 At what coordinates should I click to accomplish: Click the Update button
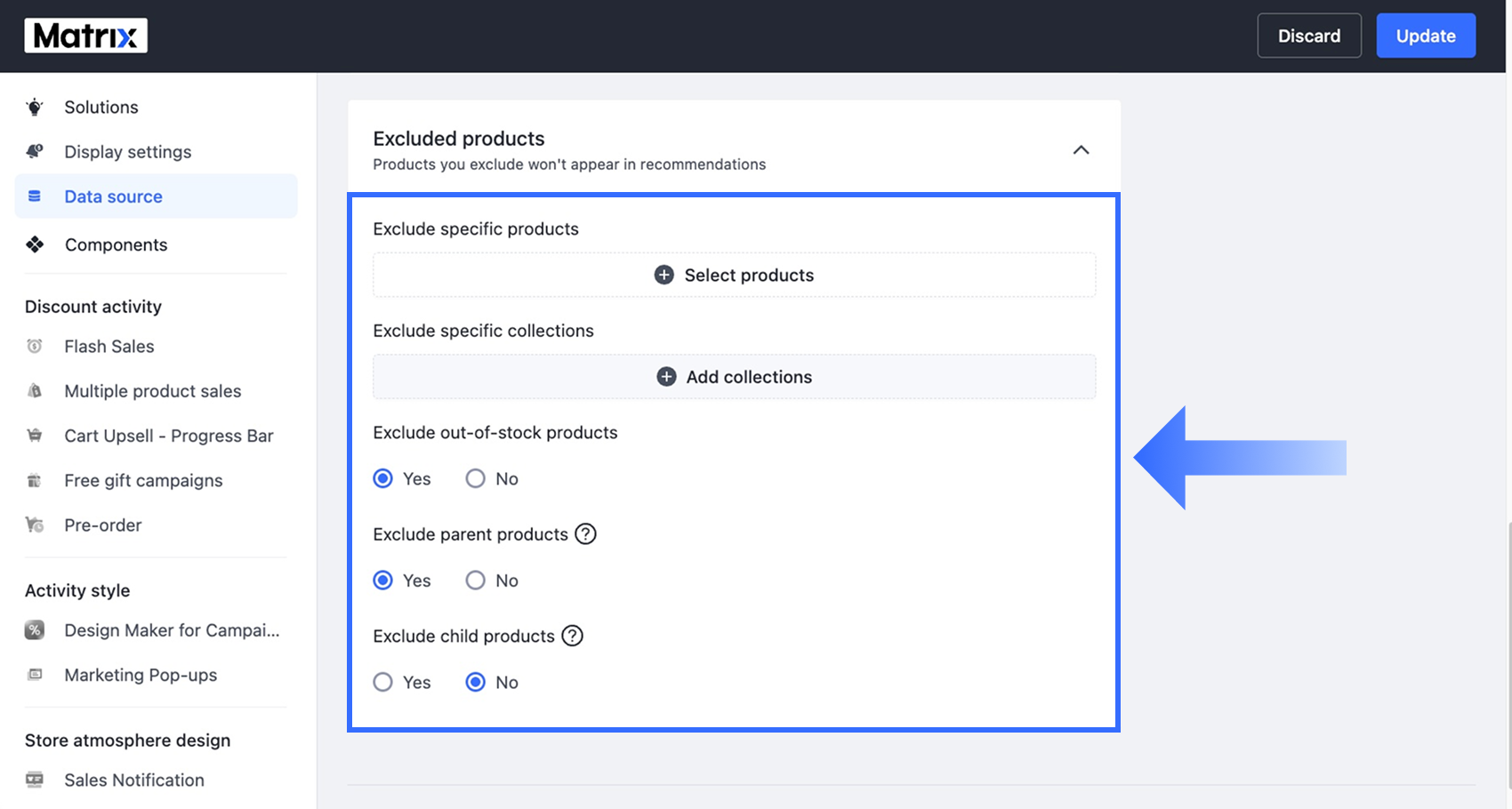(x=1426, y=36)
